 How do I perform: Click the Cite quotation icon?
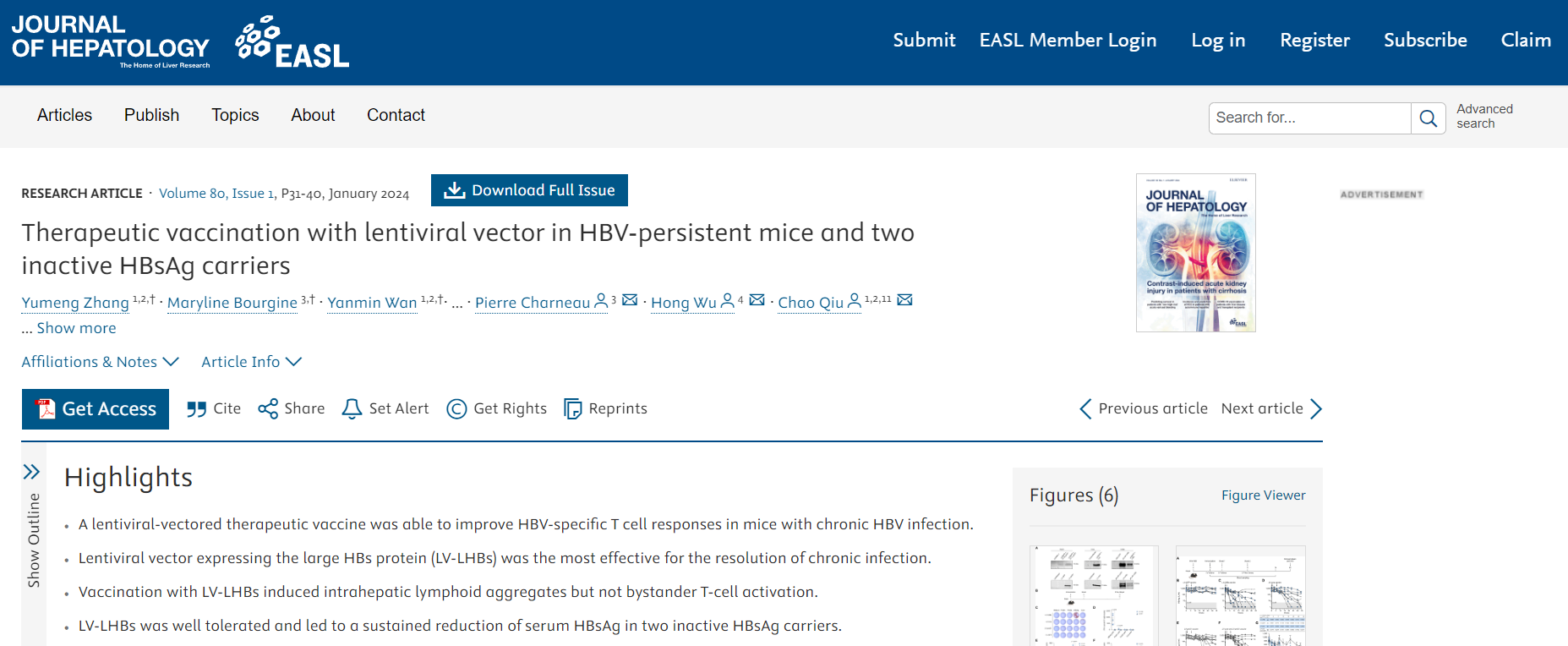tap(196, 409)
